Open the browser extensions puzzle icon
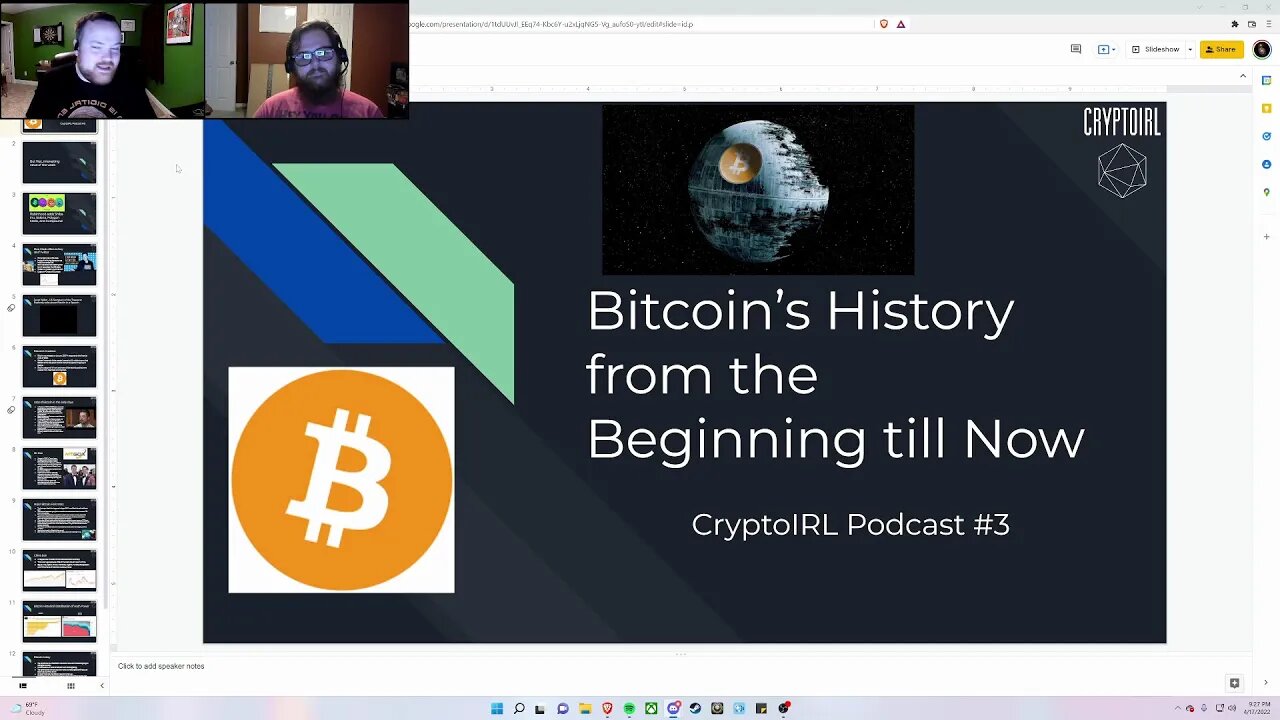This screenshot has width=1280, height=720. coord(1235,24)
